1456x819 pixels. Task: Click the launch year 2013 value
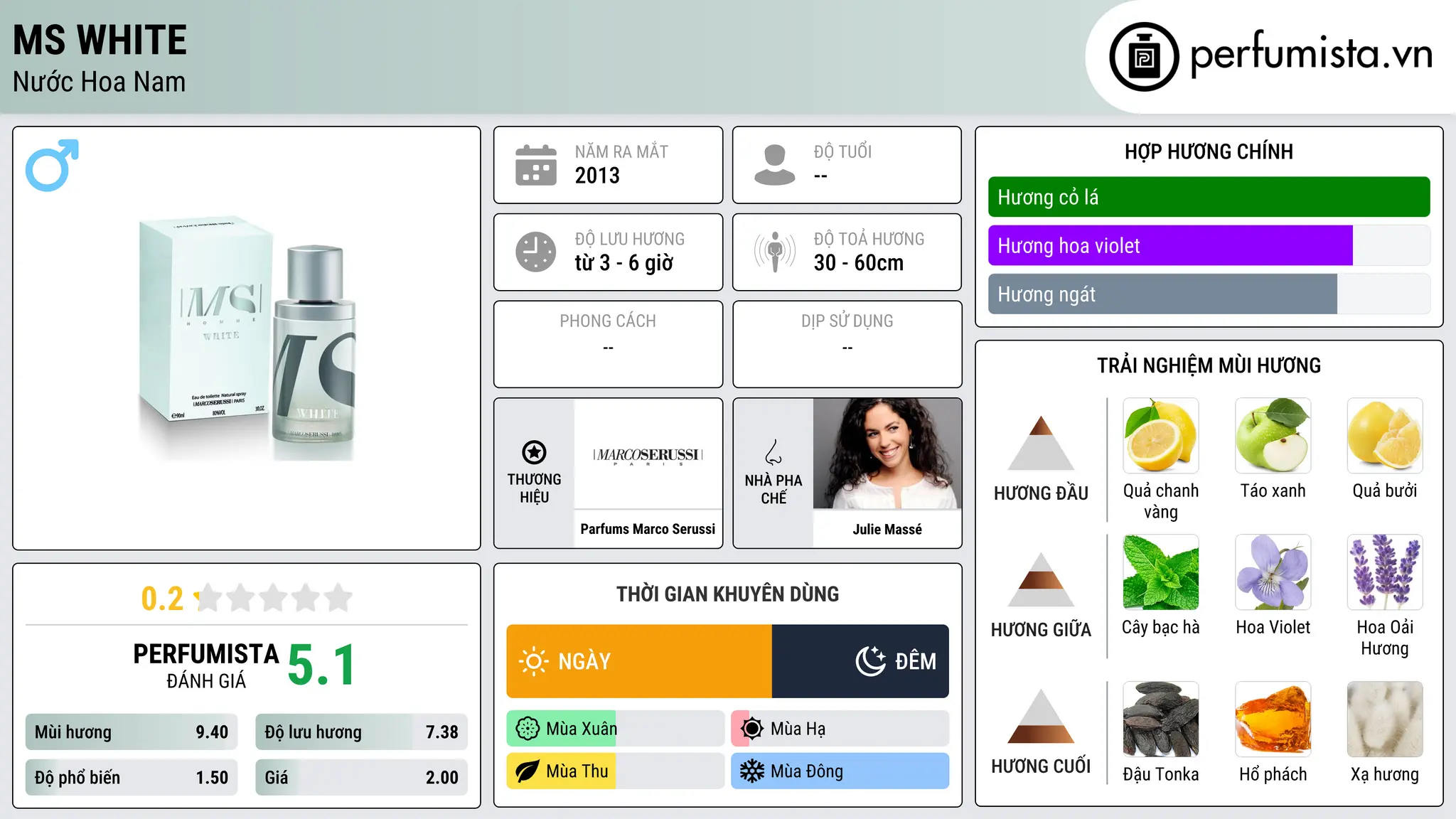(x=597, y=176)
